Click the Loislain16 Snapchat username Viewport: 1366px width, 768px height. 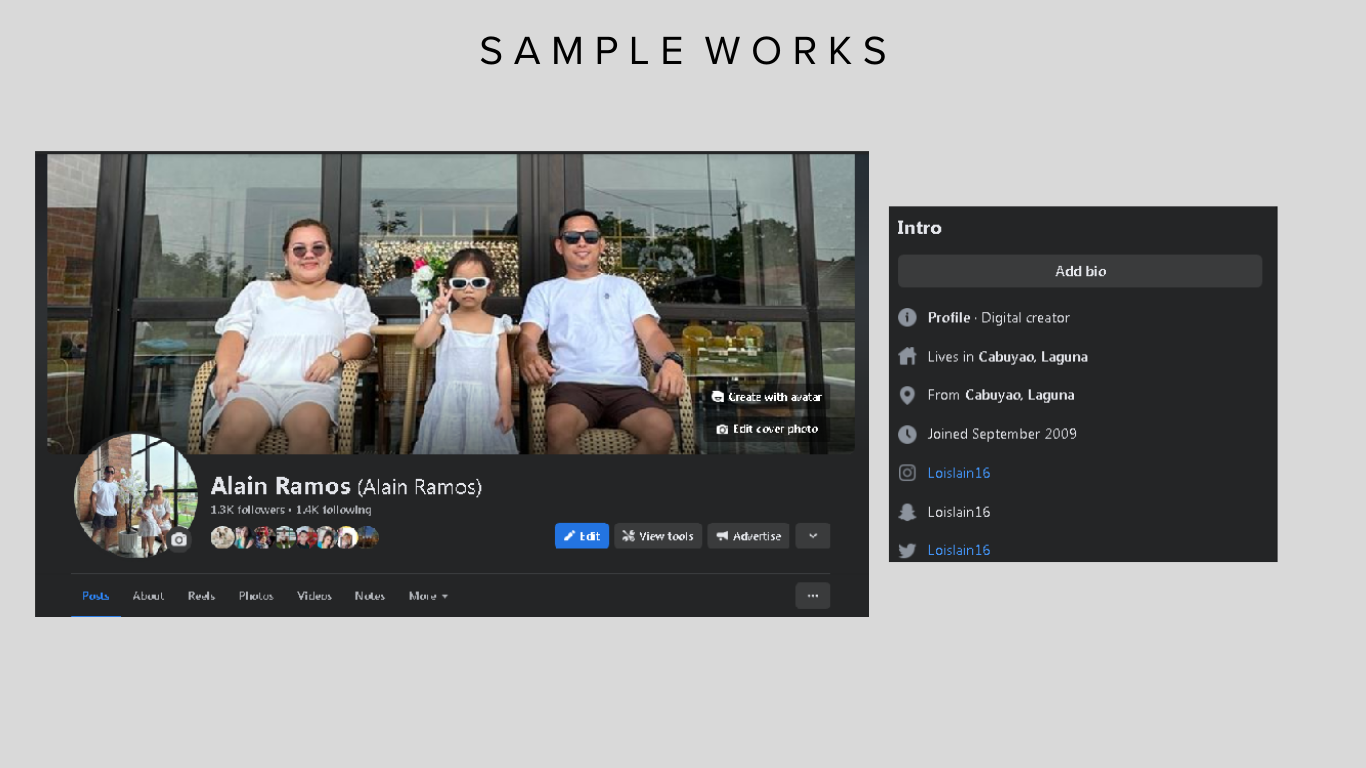click(959, 512)
